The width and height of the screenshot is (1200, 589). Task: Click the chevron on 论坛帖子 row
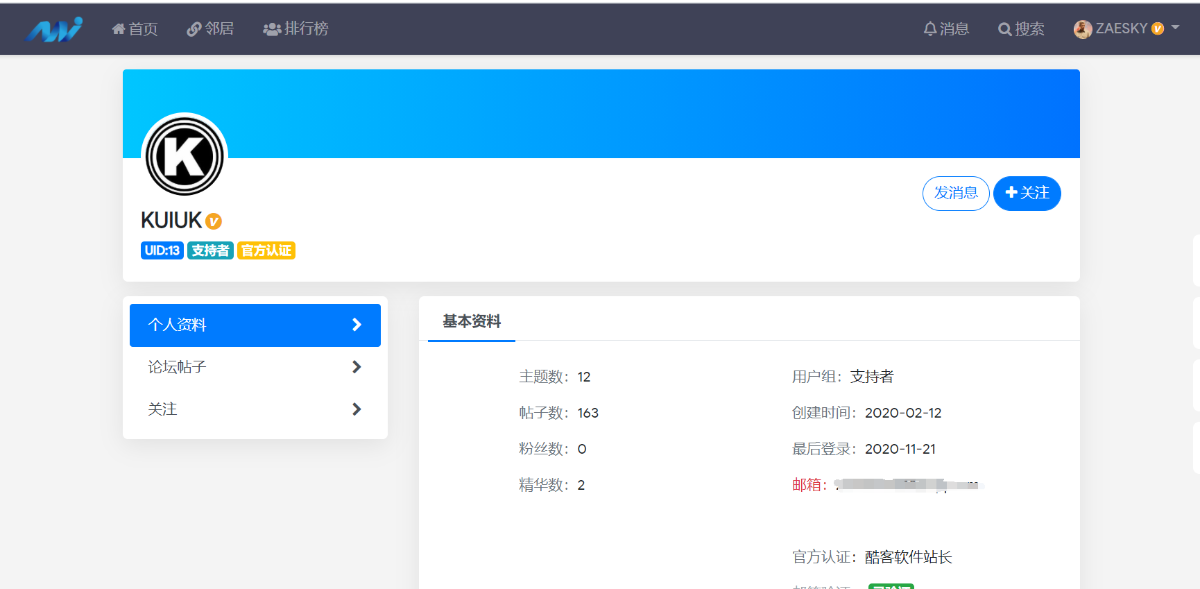tap(357, 367)
